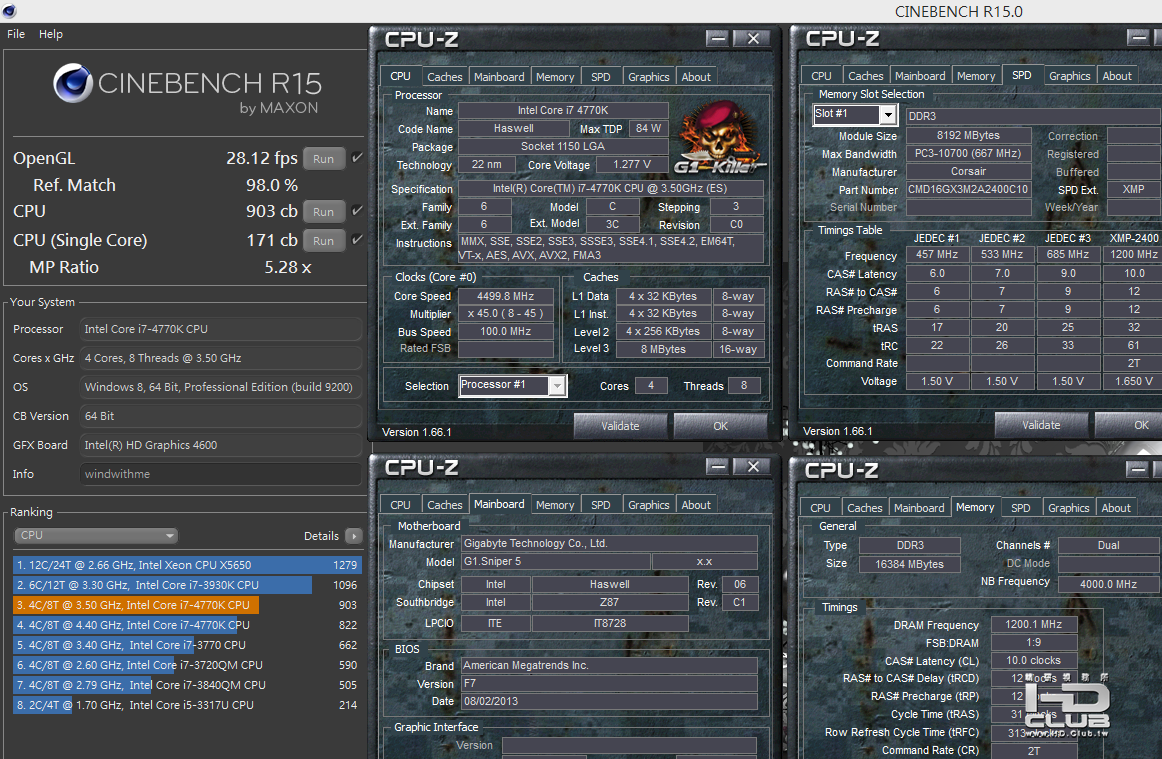1162x759 pixels.
Task: Click the Cinebench app icon in title bar
Action: (9, 11)
